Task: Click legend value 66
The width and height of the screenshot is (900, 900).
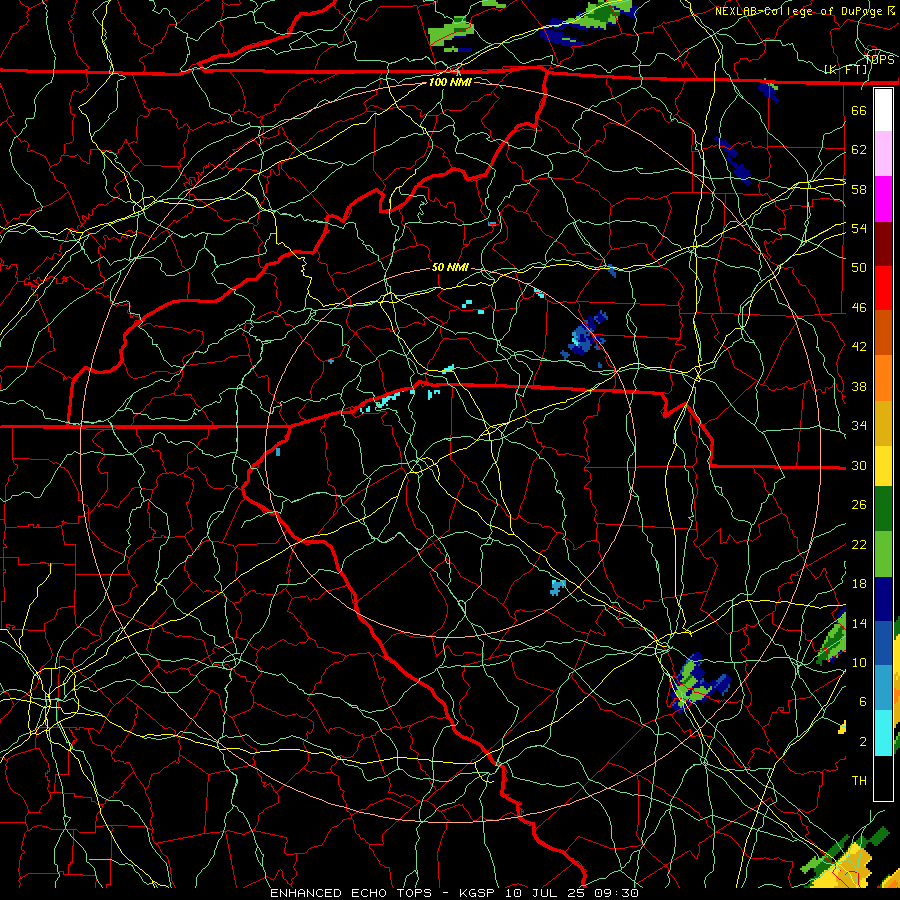Action: [x=859, y=110]
